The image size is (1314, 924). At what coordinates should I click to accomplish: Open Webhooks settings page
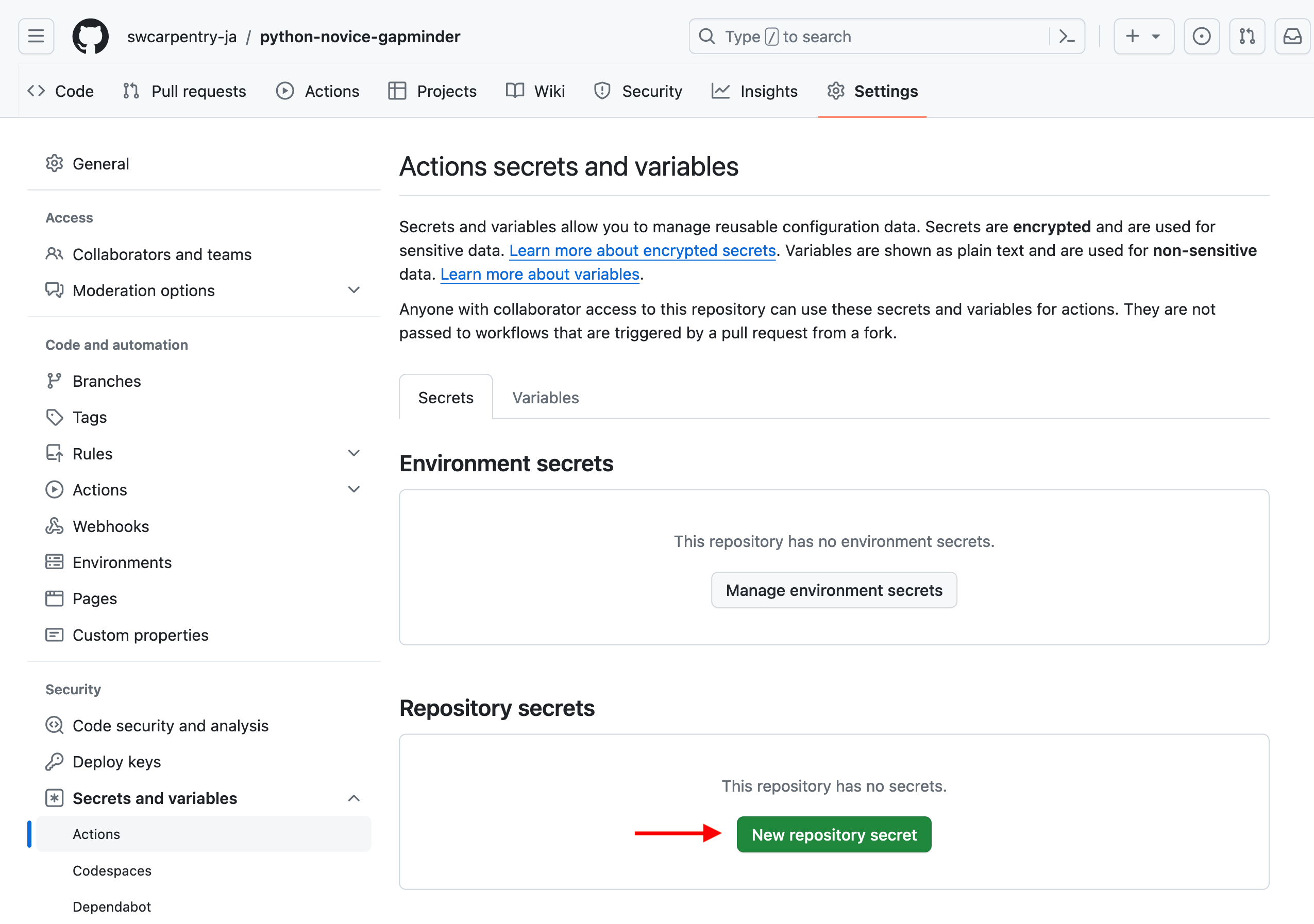204,526
